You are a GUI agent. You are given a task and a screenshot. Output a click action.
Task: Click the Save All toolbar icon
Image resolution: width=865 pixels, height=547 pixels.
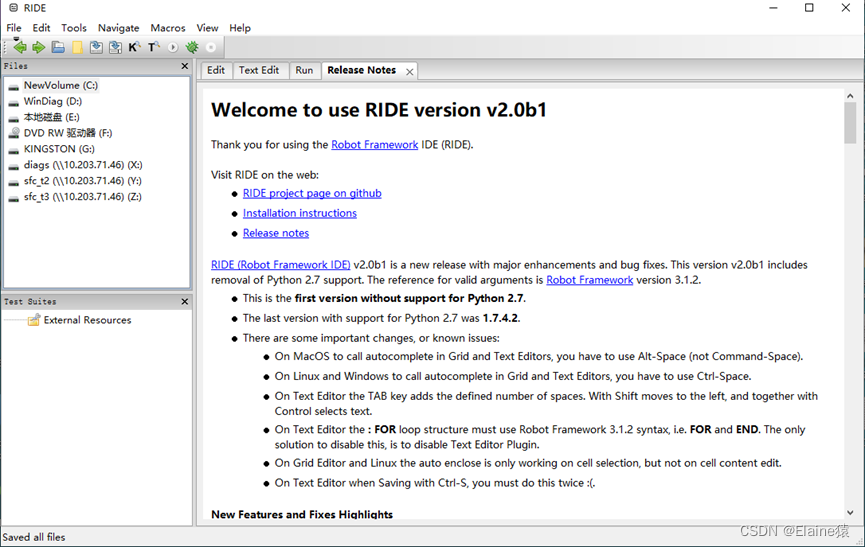[x=115, y=47]
